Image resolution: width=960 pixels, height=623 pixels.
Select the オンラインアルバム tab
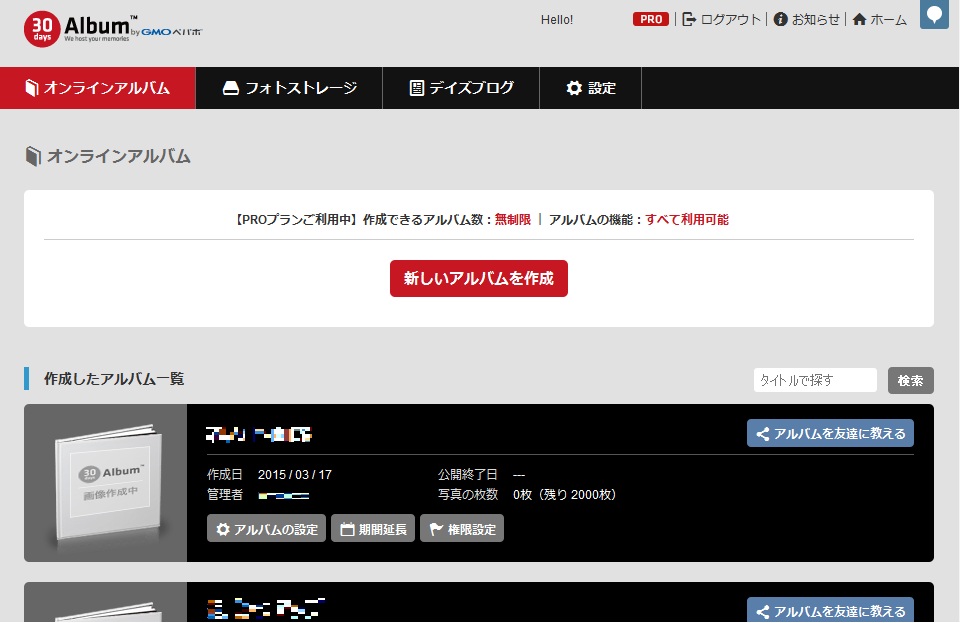click(x=98, y=88)
